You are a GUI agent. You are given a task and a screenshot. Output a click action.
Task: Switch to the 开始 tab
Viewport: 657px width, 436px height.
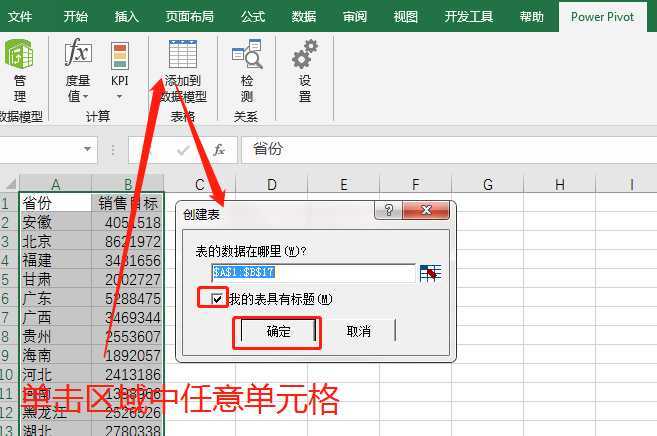76,16
